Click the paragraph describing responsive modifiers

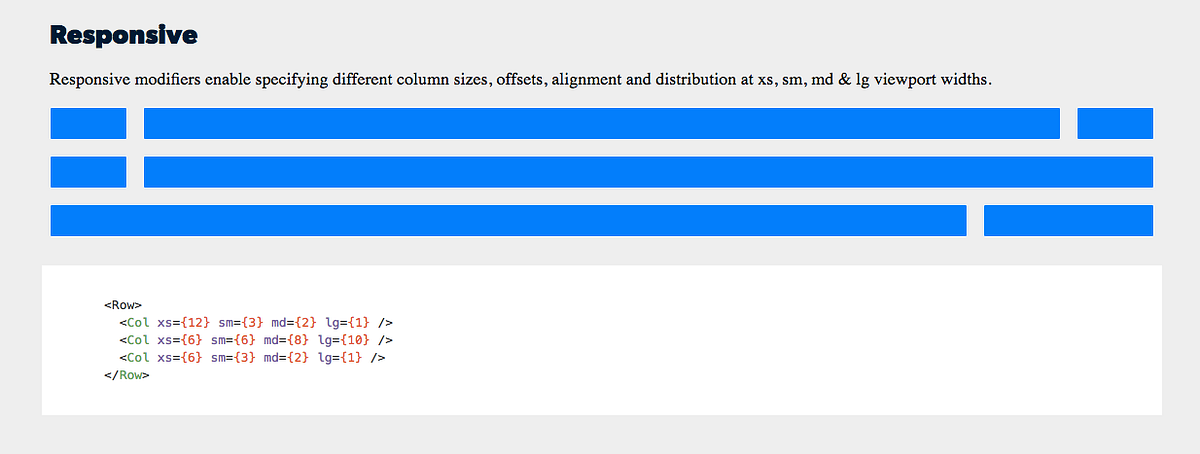click(521, 79)
